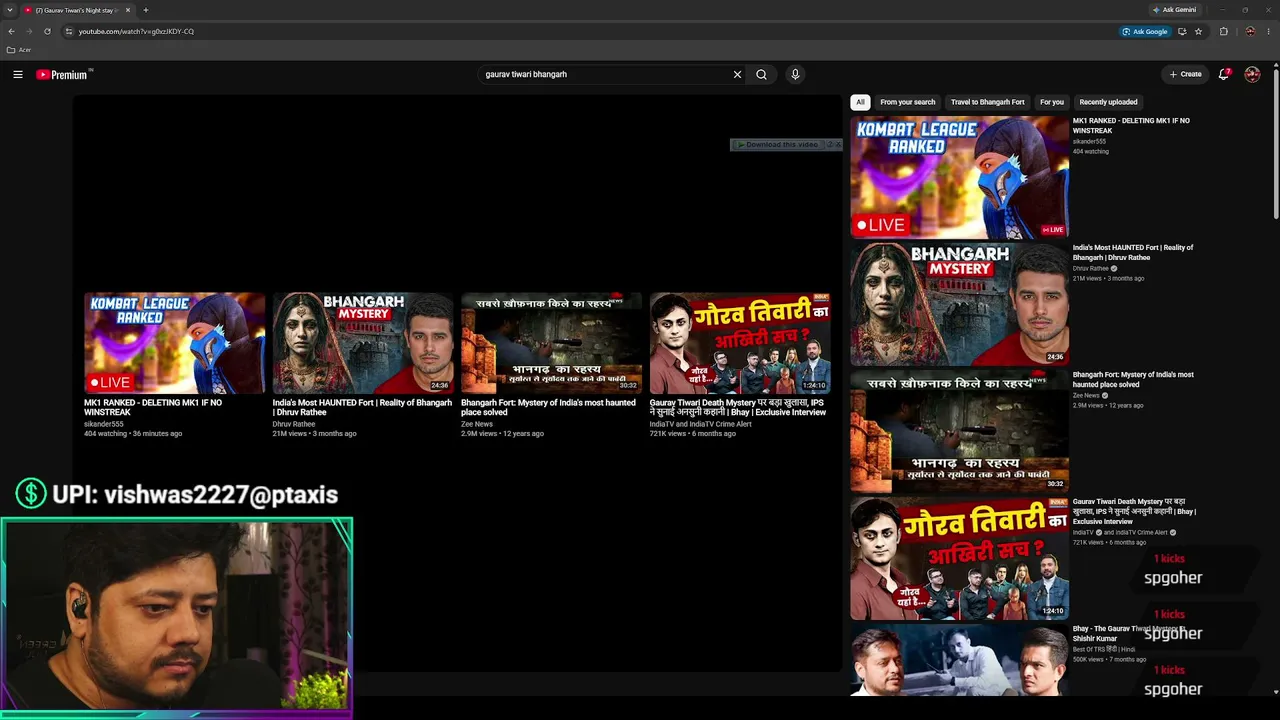Open suggested-list title 'India's Most HAUNTED Fort'
This screenshot has height=720, width=1280.
point(1133,253)
